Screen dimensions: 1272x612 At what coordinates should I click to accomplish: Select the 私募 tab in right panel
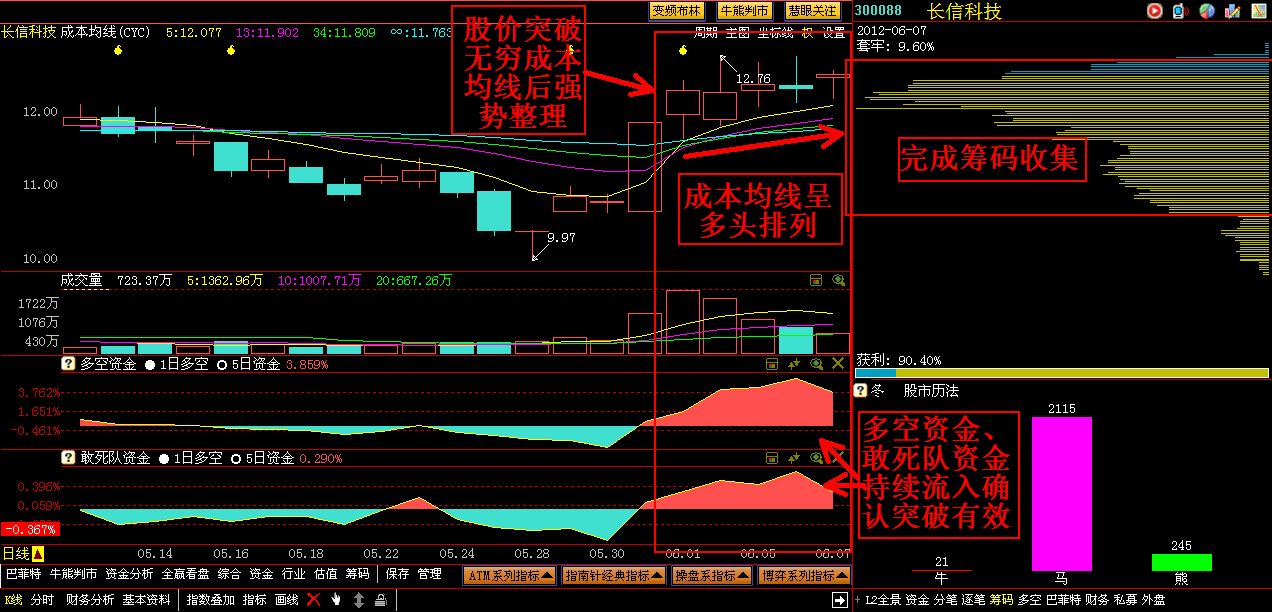1125,599
